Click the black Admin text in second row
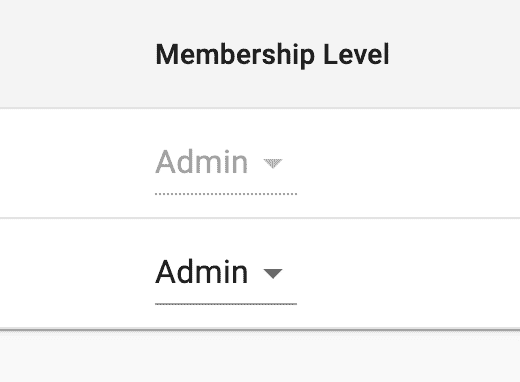The width and height of the screenshot is (520, 382). pos(202,272)
